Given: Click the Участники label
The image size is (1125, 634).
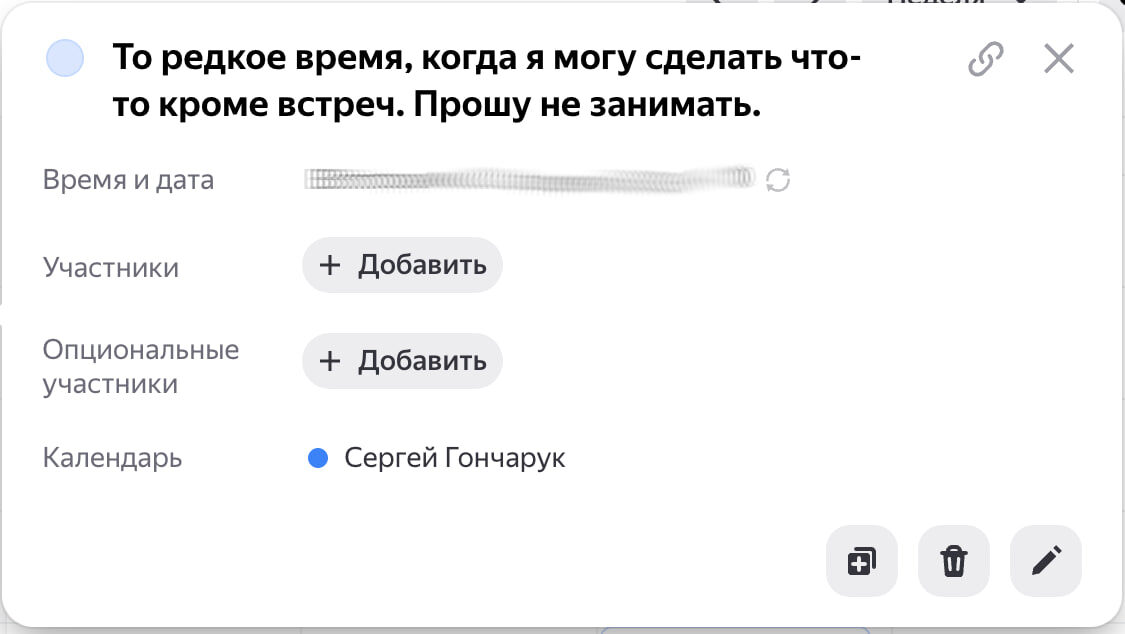Looking at the screenshot, I should coord(111,268).
